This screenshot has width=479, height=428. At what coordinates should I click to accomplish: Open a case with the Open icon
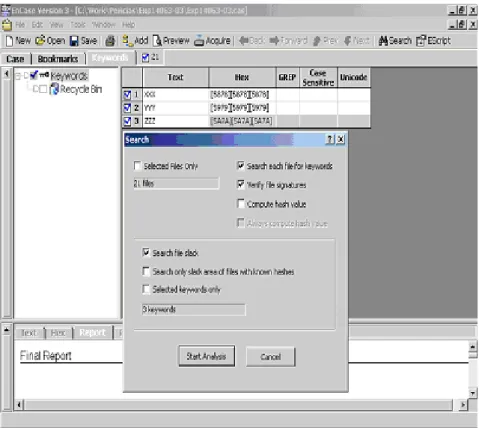40,40
